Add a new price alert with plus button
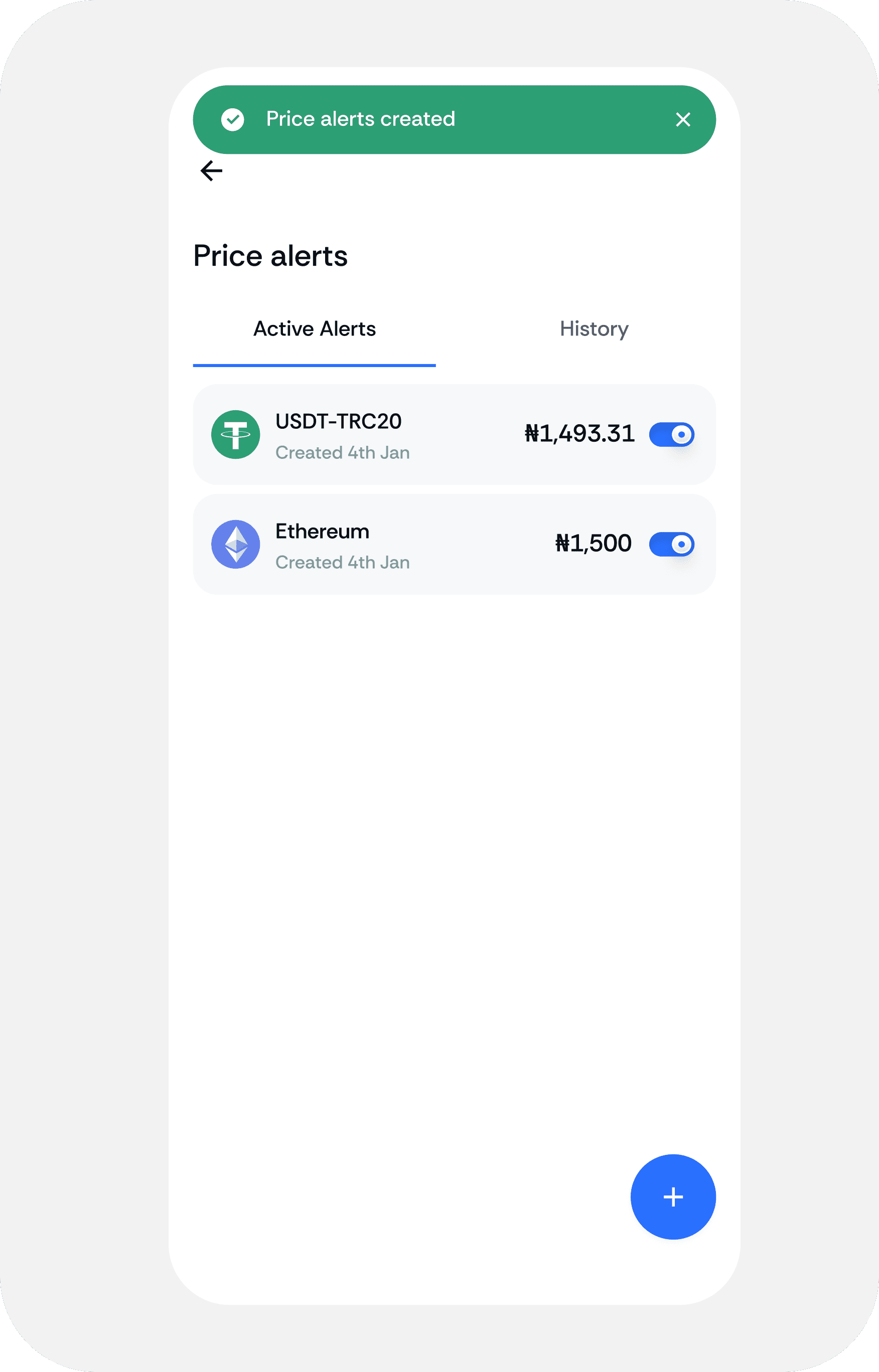 tap(673, 1197)
